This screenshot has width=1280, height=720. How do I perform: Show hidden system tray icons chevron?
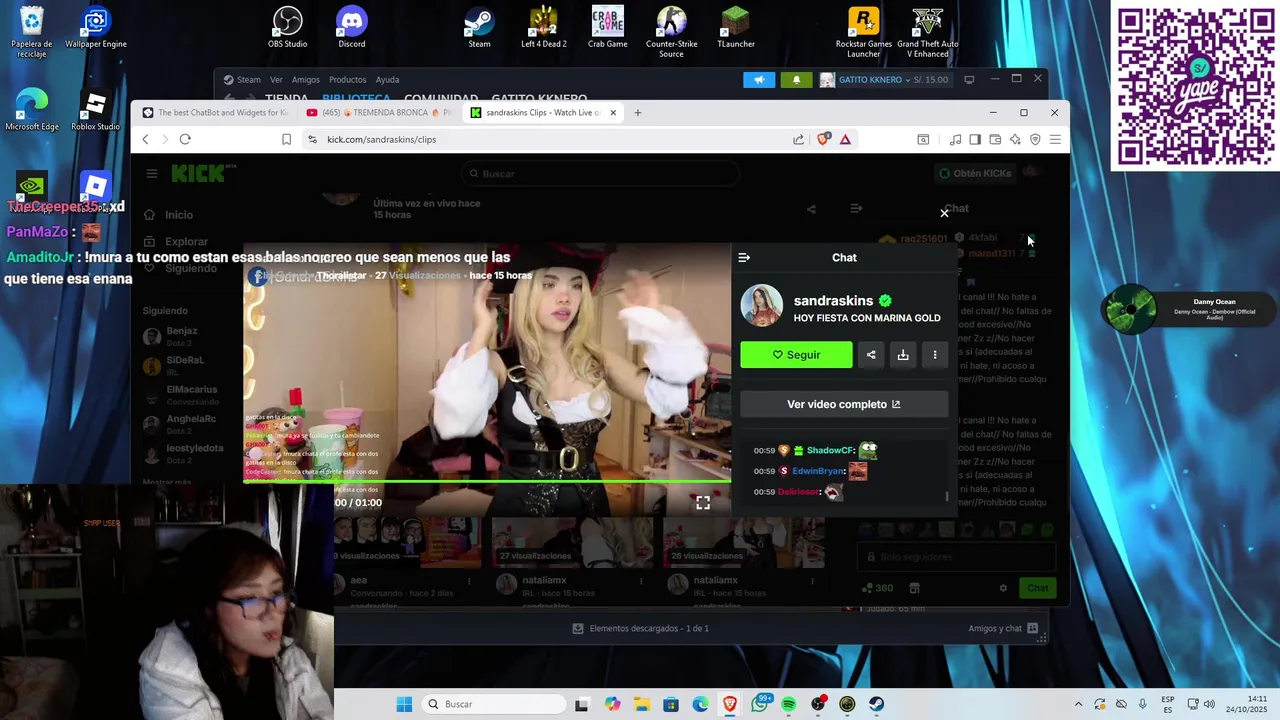point(1078,704)
